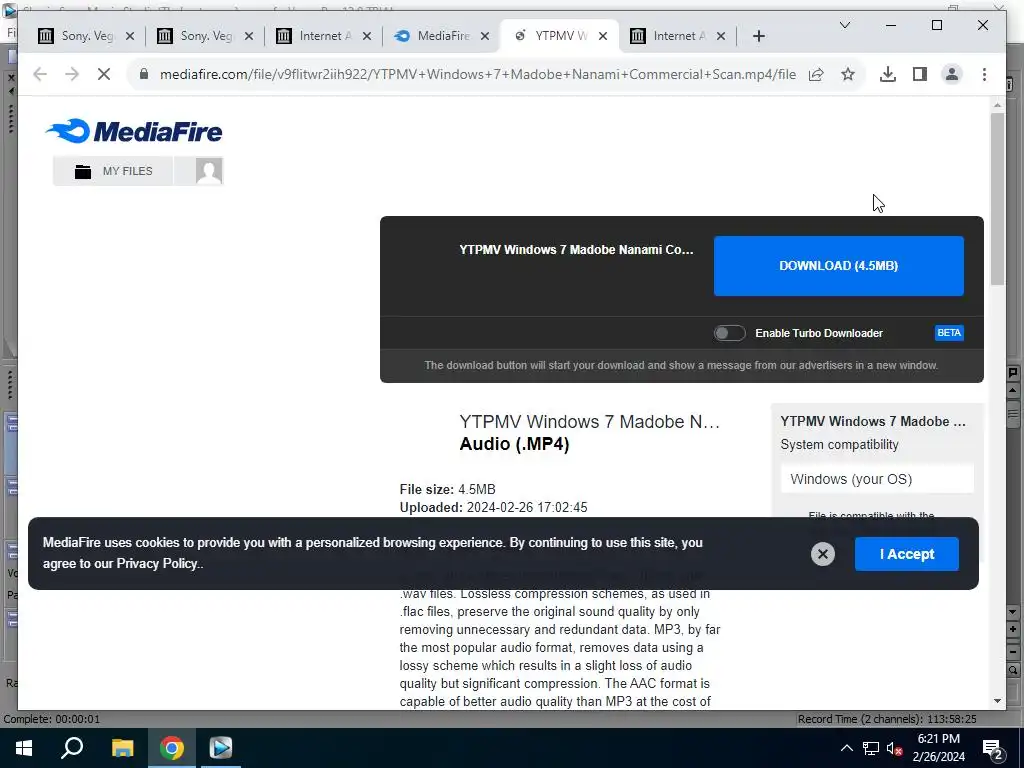Switch to Movie Studio taskbar icon

[x=221, y=748]
